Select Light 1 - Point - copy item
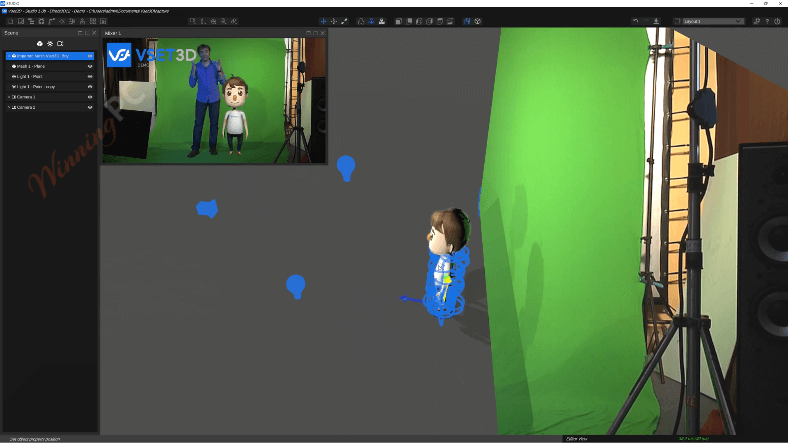788x443 pixels. pos(50,87)
